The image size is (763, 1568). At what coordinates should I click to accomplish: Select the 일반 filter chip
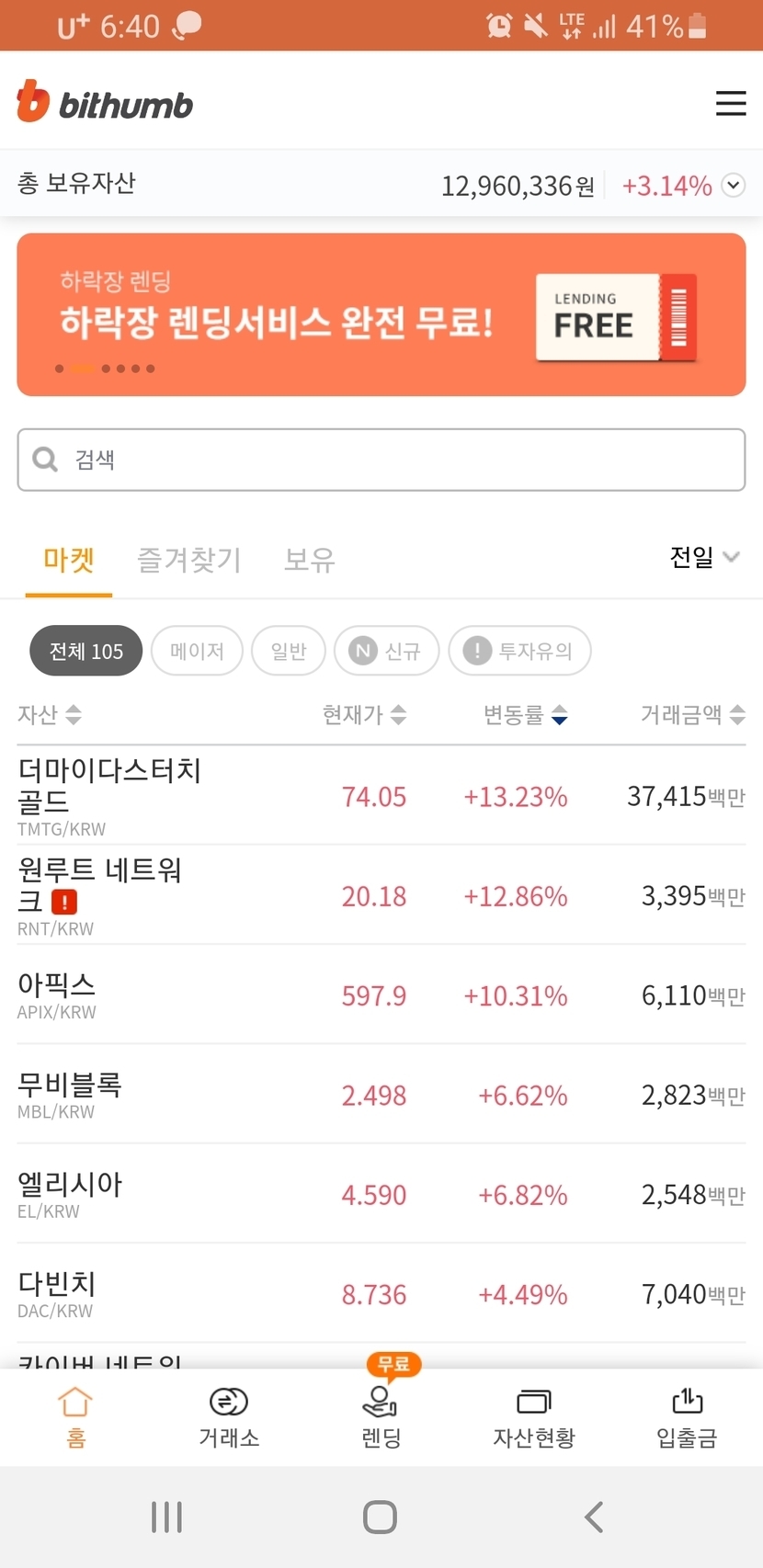(289, 651)
